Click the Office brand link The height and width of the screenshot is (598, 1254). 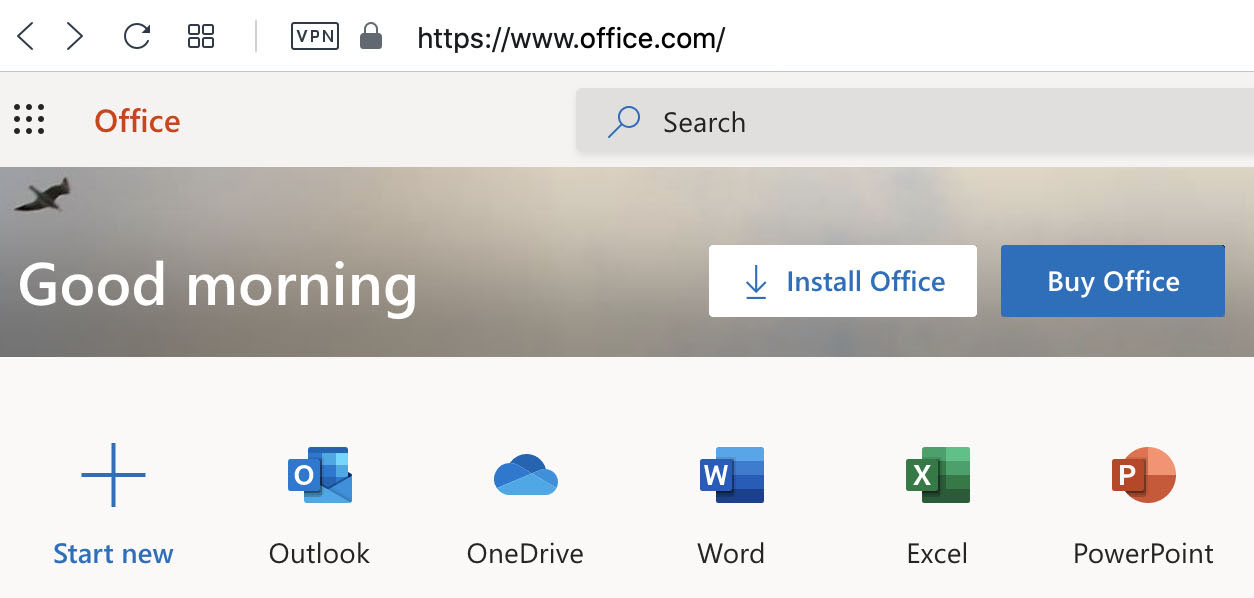[x=137, y=121]
